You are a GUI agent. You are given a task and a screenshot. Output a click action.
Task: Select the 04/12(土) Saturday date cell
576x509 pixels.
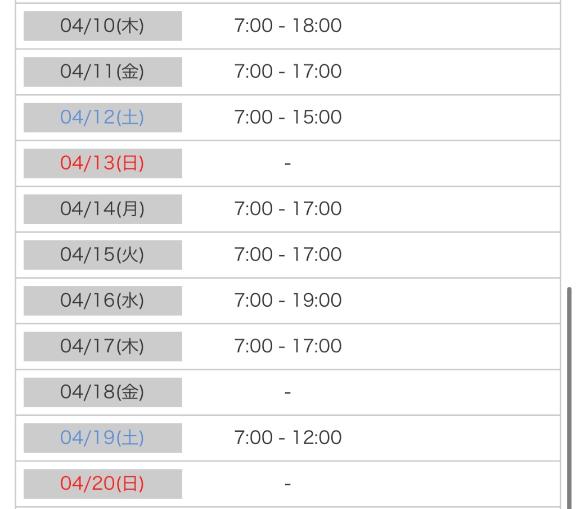pyautogui.click(x=103, y=118)
